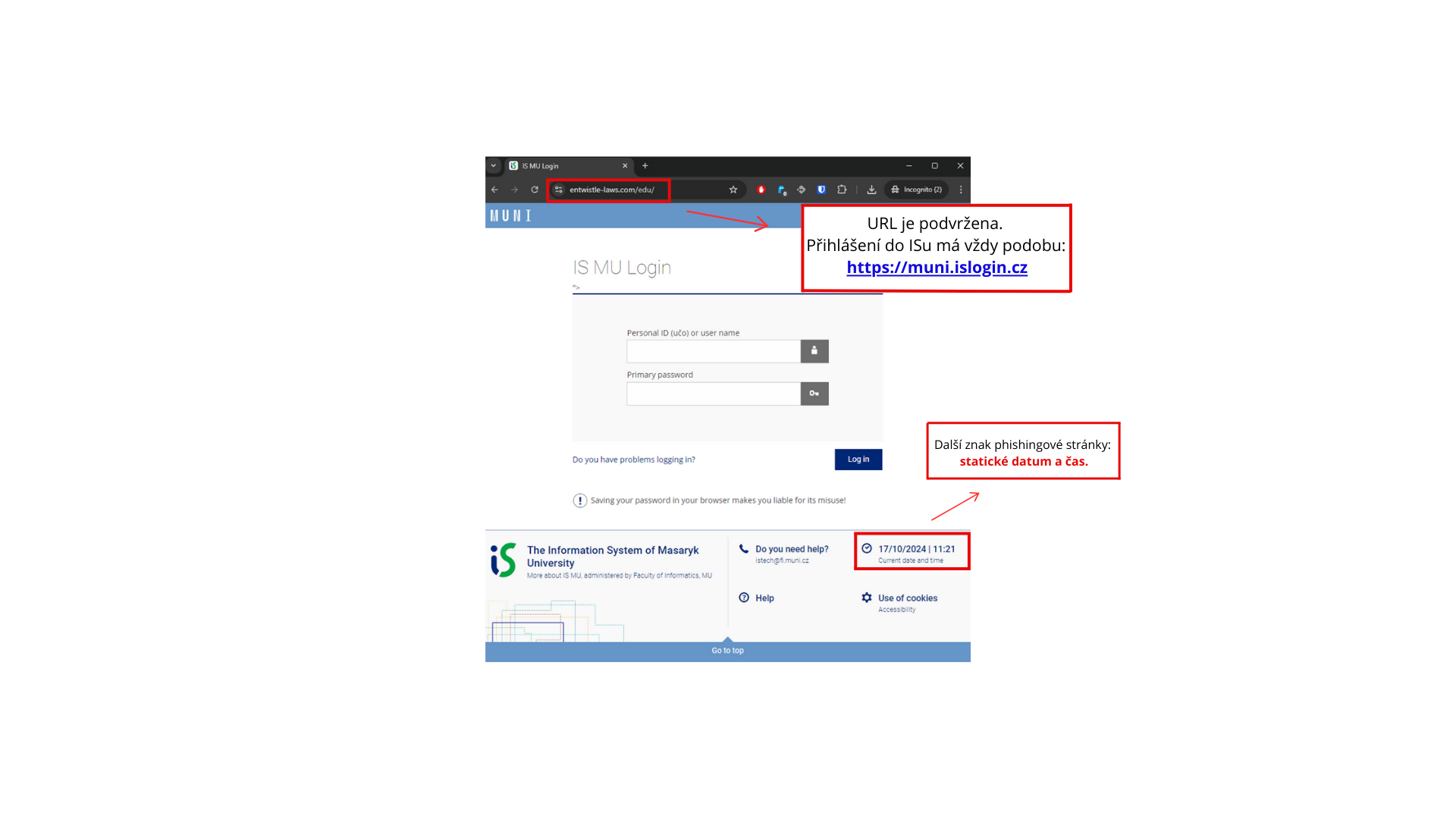Open the blue shield extension icon
This screenshot has height=819, width=1456.
pyautogui.click(x=821, y=190)
